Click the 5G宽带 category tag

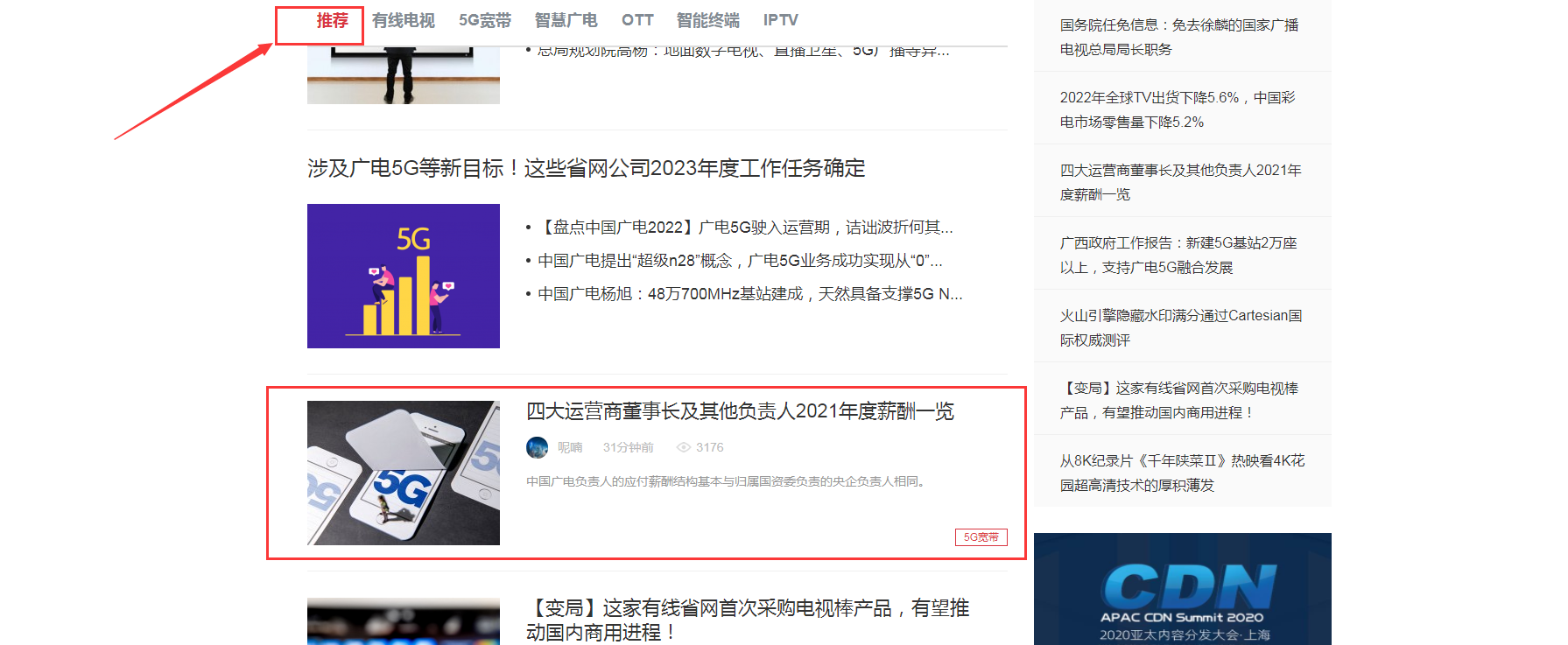click(x=981, y=537)
